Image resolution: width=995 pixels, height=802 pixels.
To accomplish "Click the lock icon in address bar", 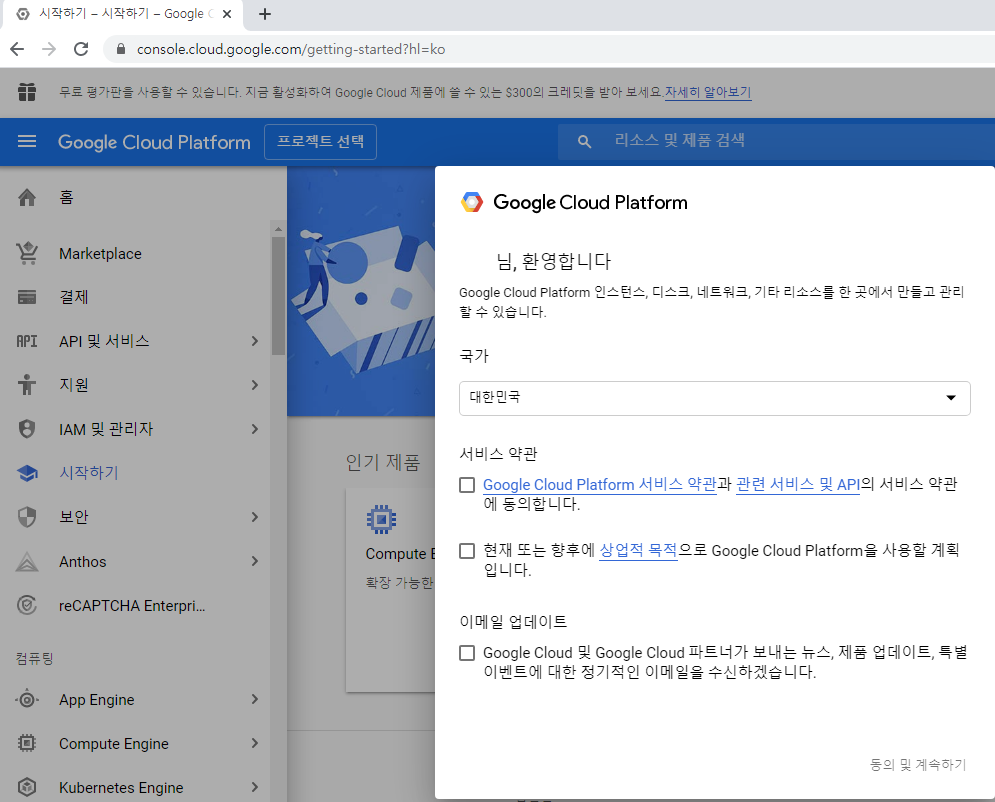I will pyautogui.click(x=121, y=49).
